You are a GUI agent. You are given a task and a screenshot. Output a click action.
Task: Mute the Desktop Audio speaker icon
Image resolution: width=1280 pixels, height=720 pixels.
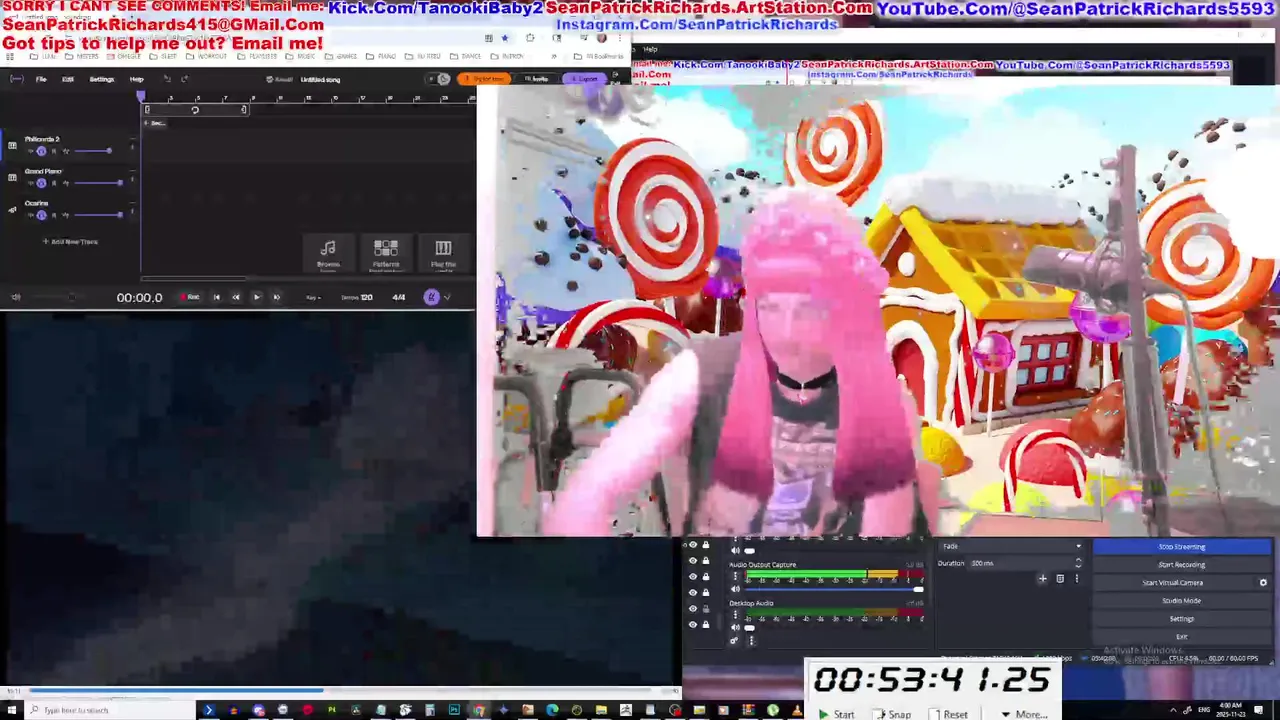(x=736, y=627)
